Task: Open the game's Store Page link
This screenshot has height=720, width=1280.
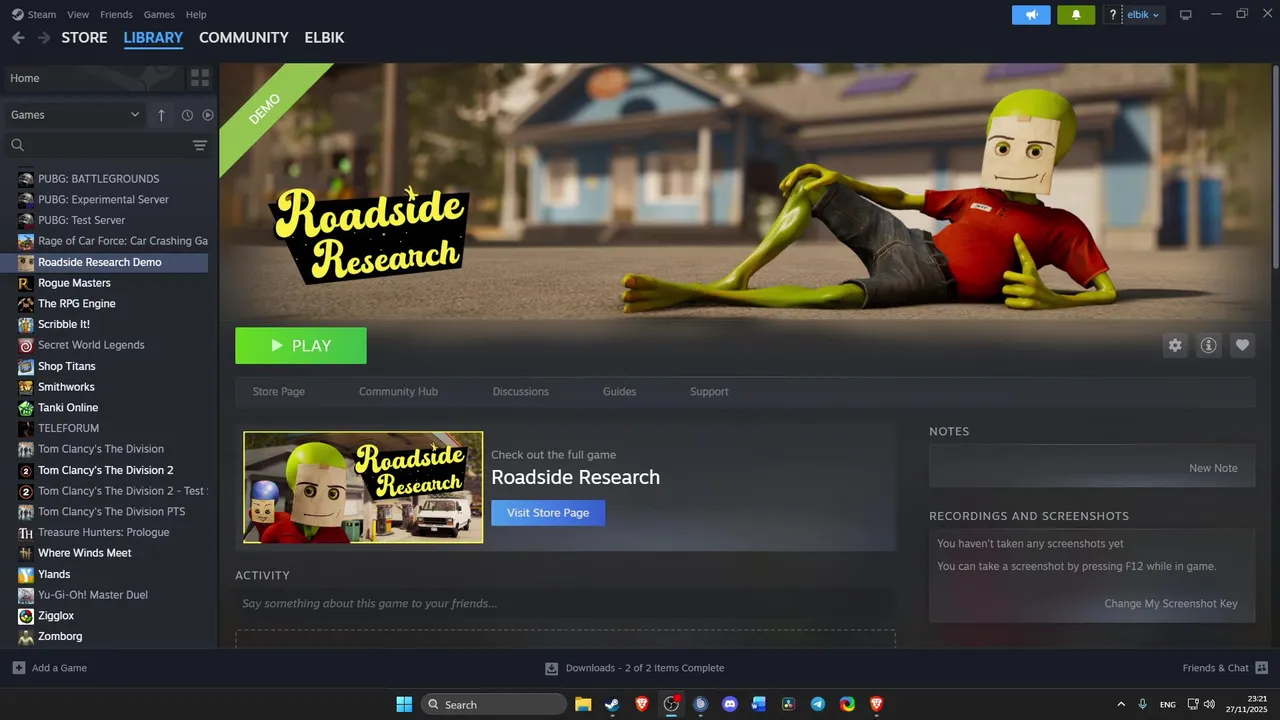Action: 279,392
